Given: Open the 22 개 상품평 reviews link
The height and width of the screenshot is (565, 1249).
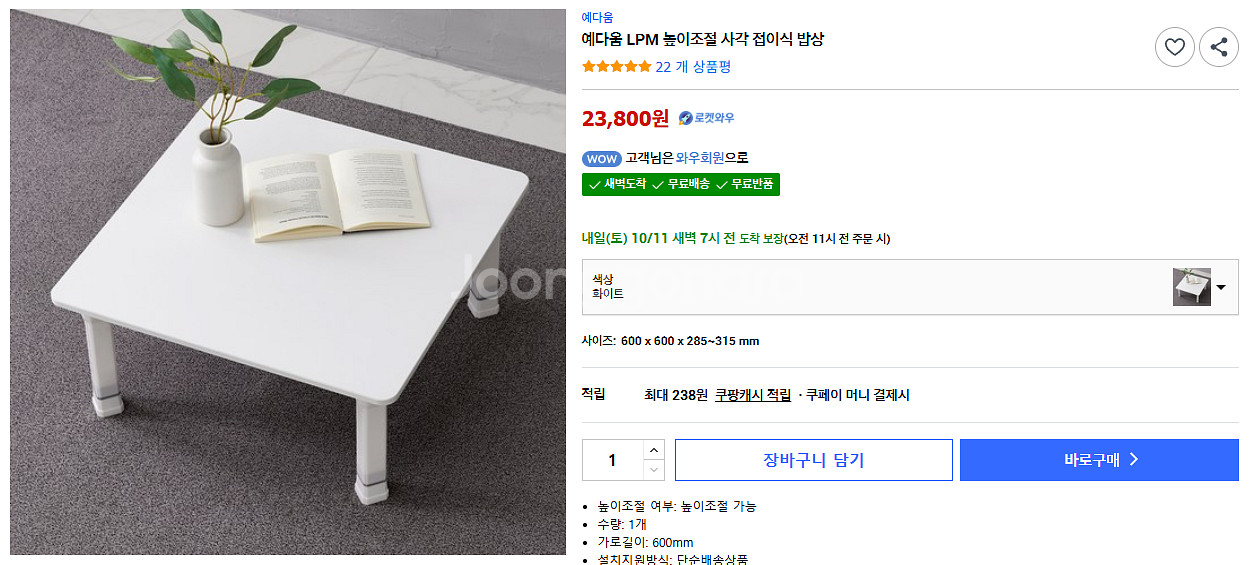Looking at the screenshot, I should point(693,67).
